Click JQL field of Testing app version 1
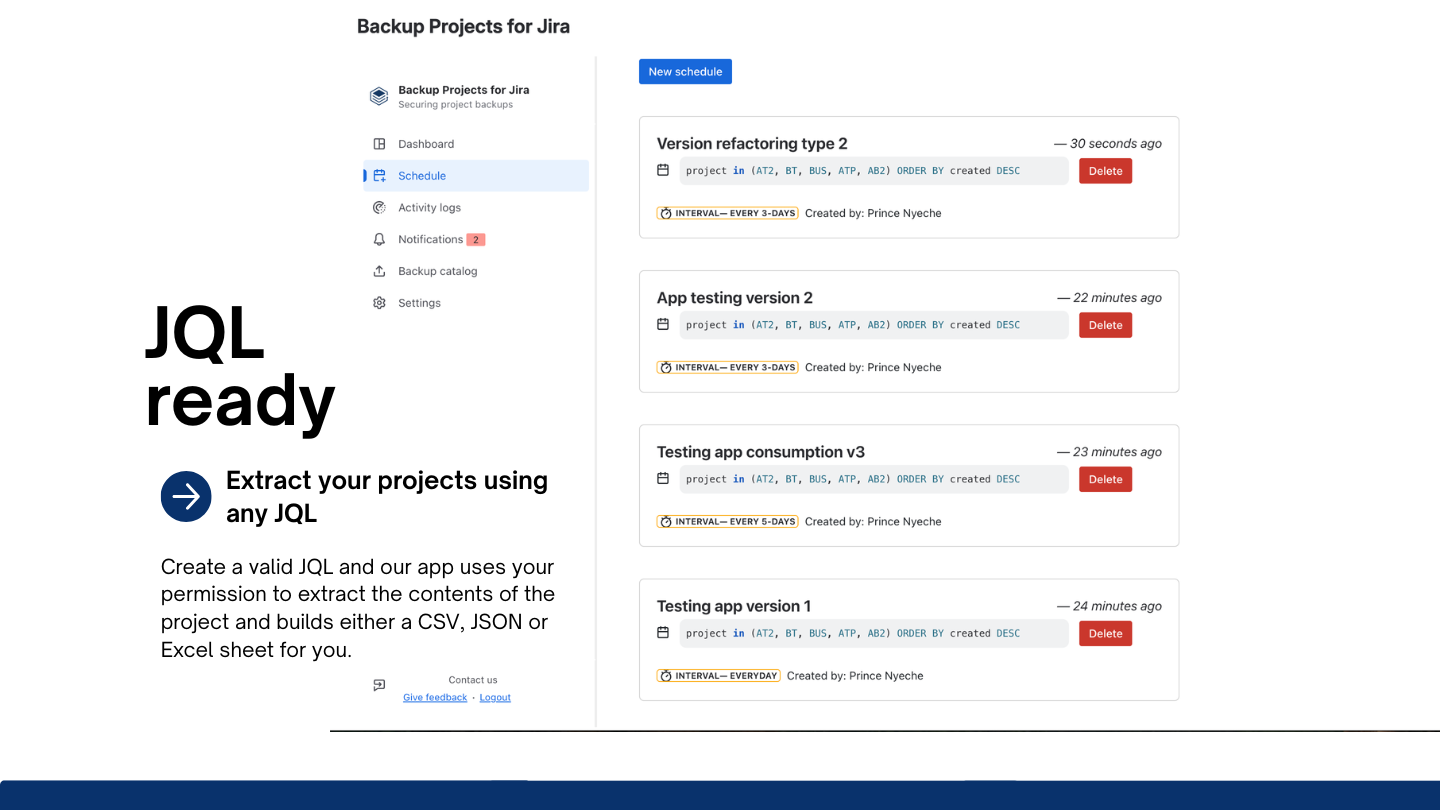 point(874,633)
